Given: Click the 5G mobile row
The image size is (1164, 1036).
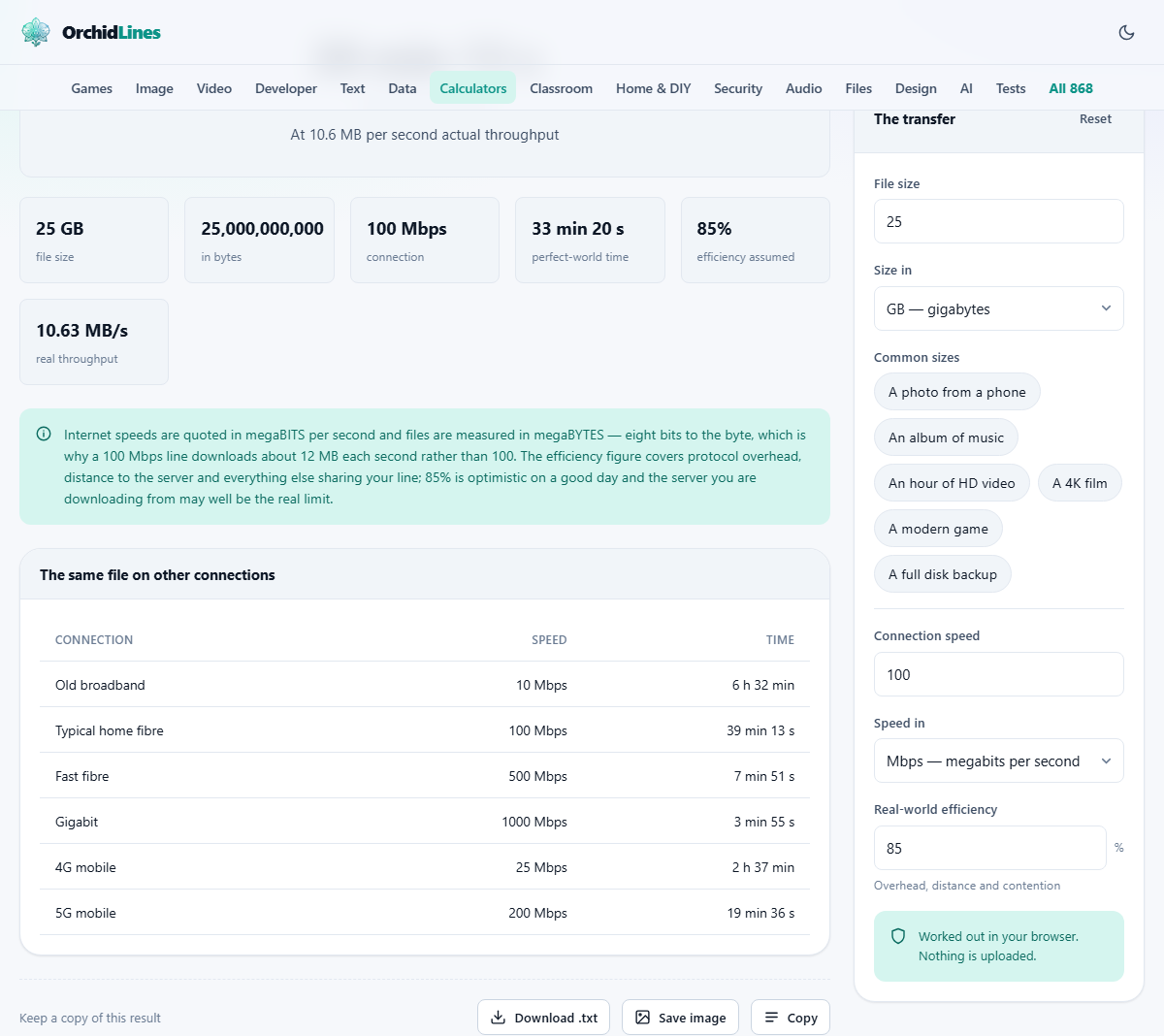Looking at the screenshot, I should coord(425,913).
